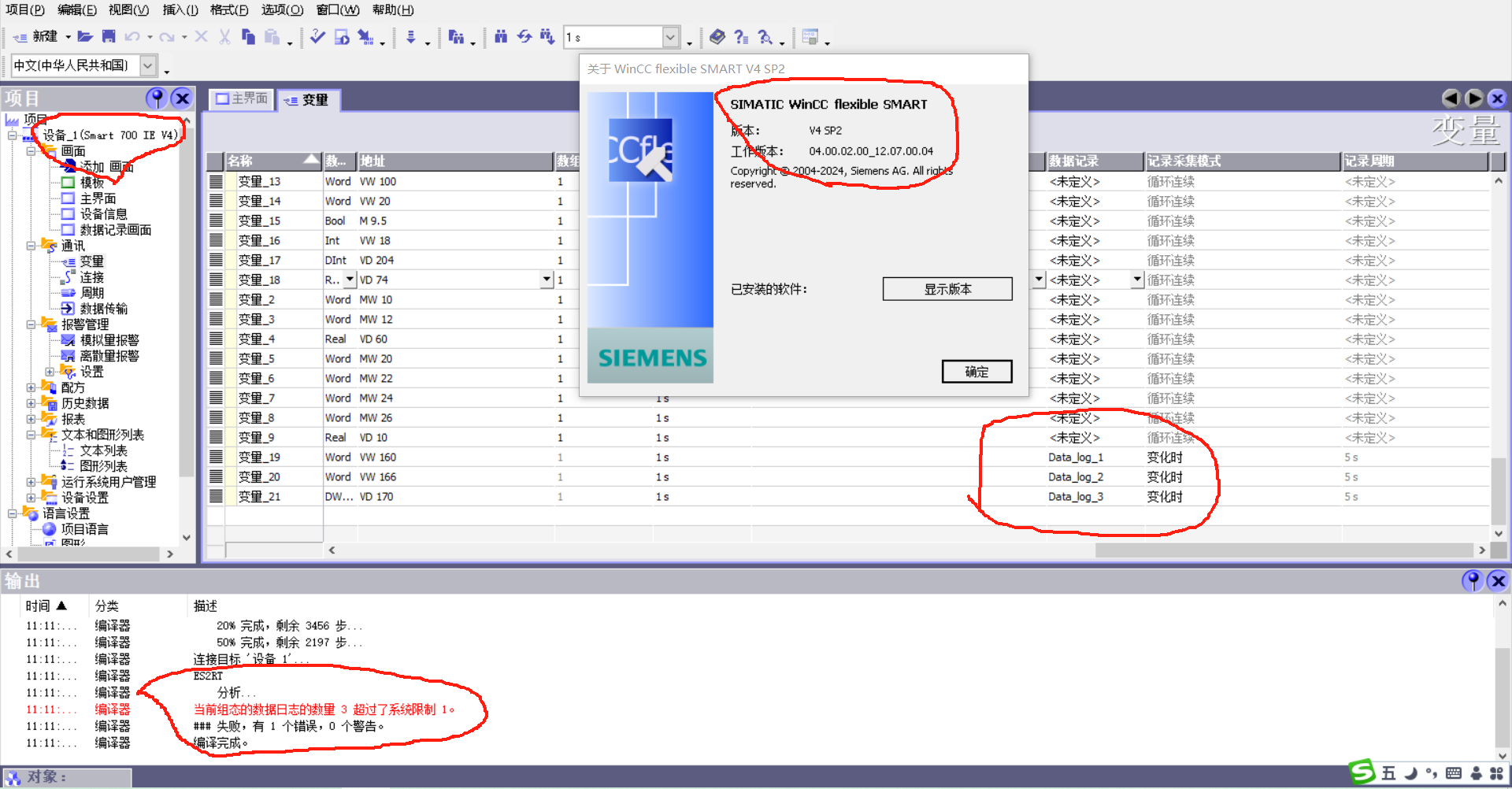Image resolution: width=1512 pixels, height=789 pixels.
Task: Click the next-editor right arrow icon
Action: (x=1474, y=98)
